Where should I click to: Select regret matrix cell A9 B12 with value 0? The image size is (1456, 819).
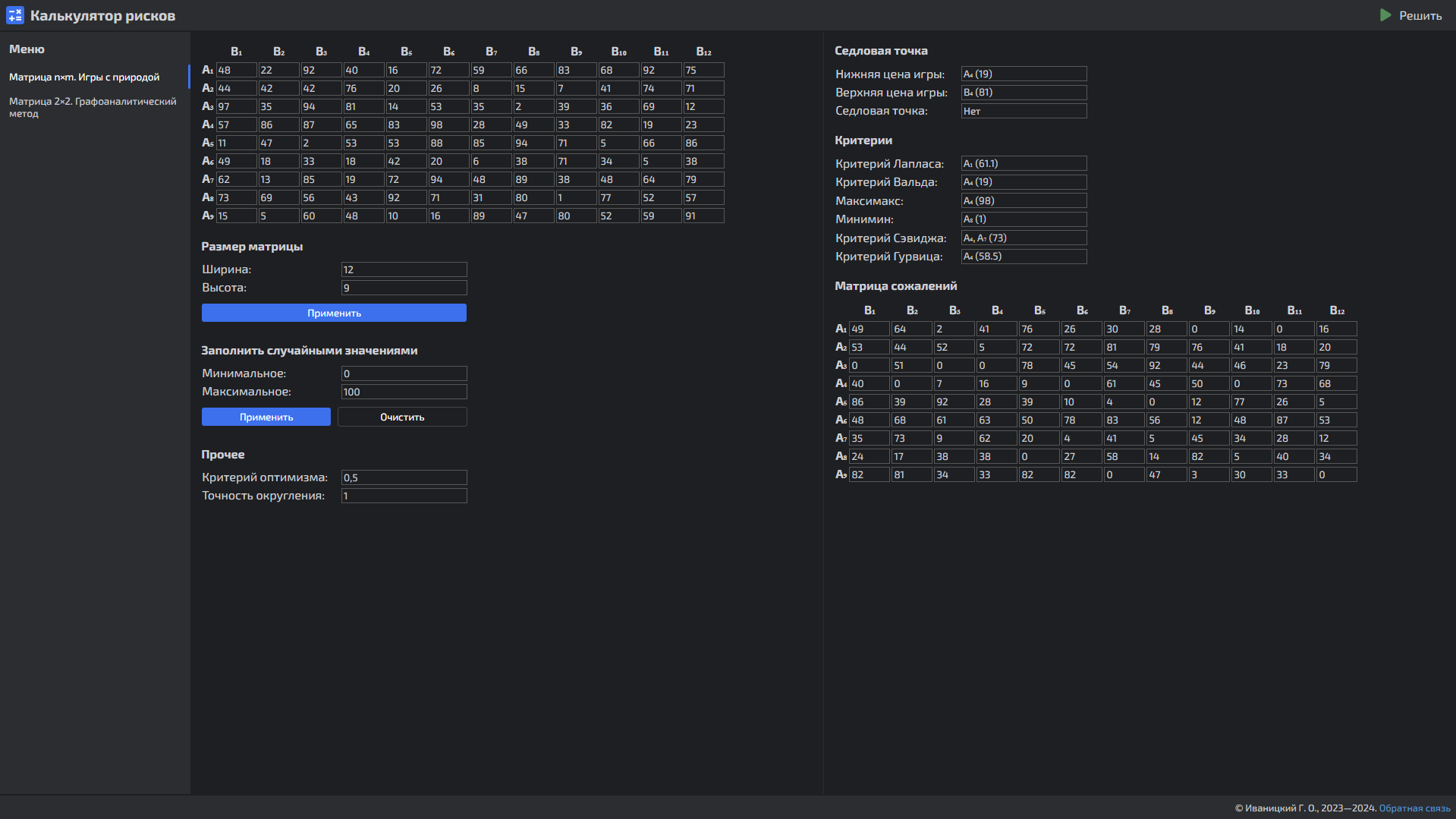1337,474
